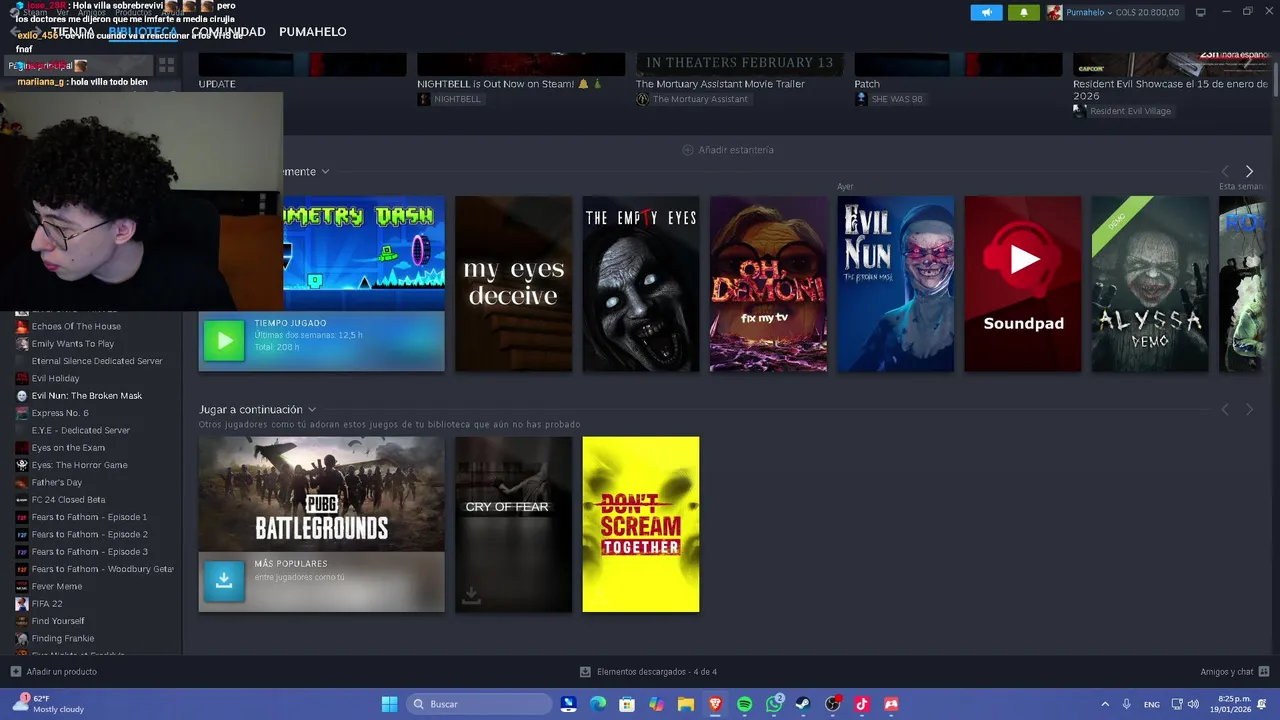Open Windows Start menu

click(x=389, y=704)
